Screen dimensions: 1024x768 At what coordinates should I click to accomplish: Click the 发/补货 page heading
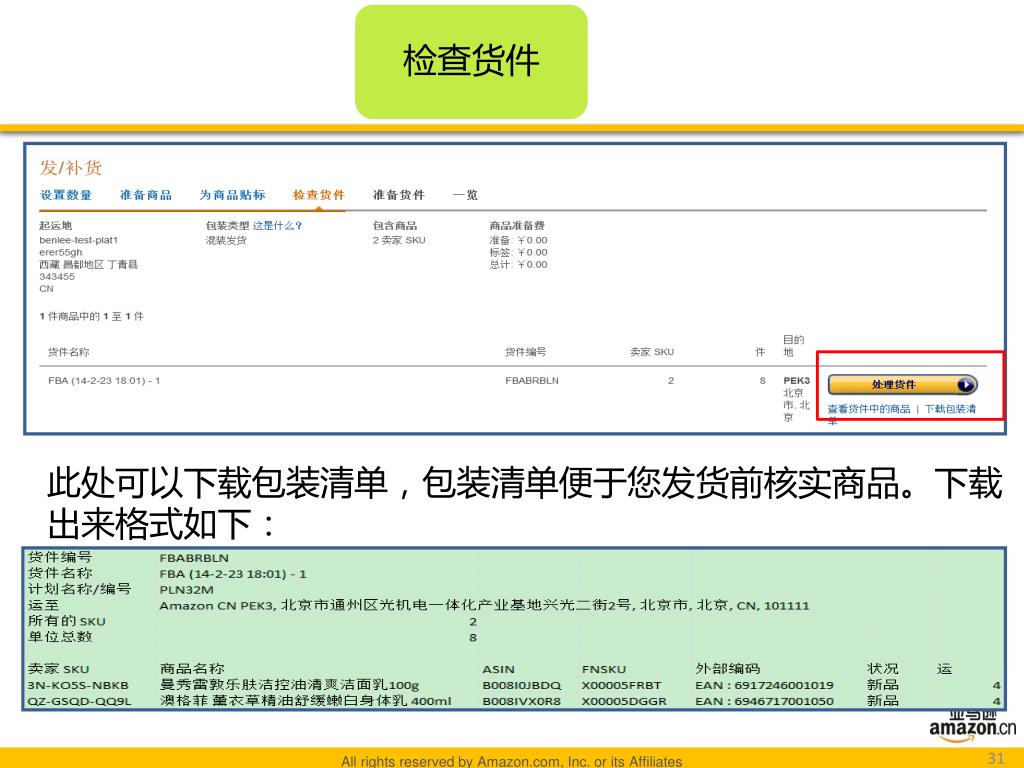click(71, 168)
